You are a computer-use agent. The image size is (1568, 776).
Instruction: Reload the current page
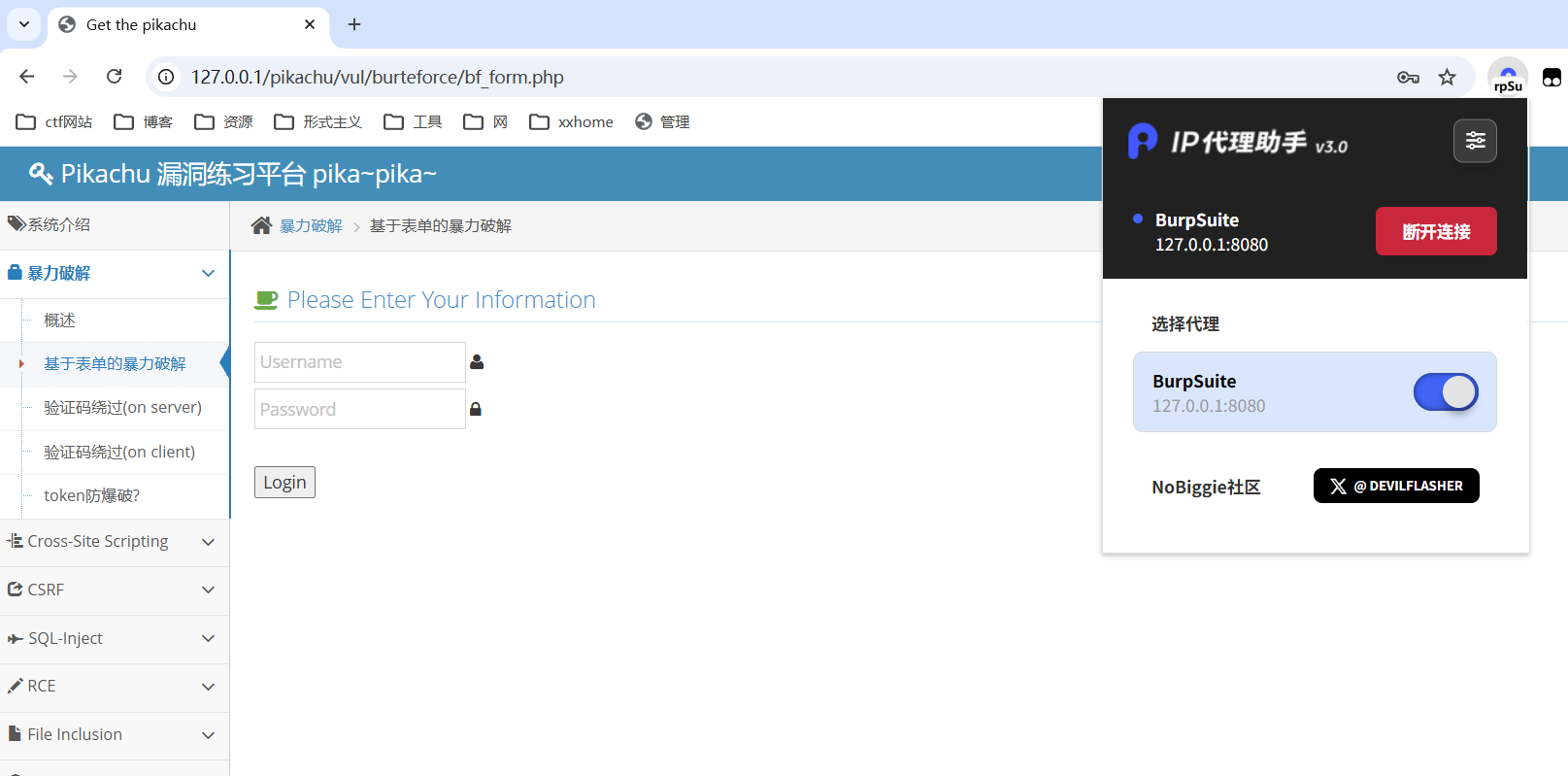click(x=115, y=77)
